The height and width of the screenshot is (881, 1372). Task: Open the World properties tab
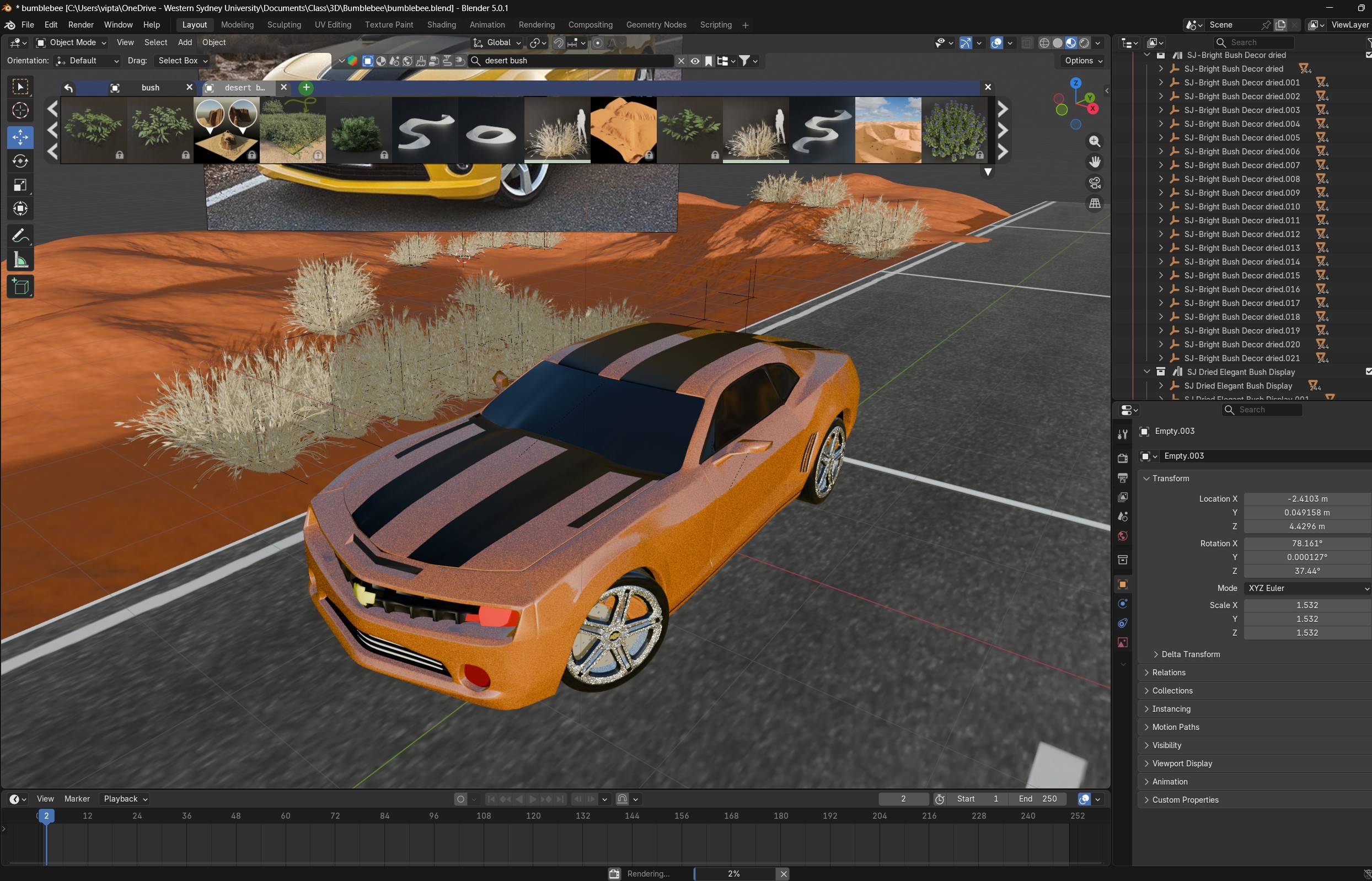[x=1123, y=536]
